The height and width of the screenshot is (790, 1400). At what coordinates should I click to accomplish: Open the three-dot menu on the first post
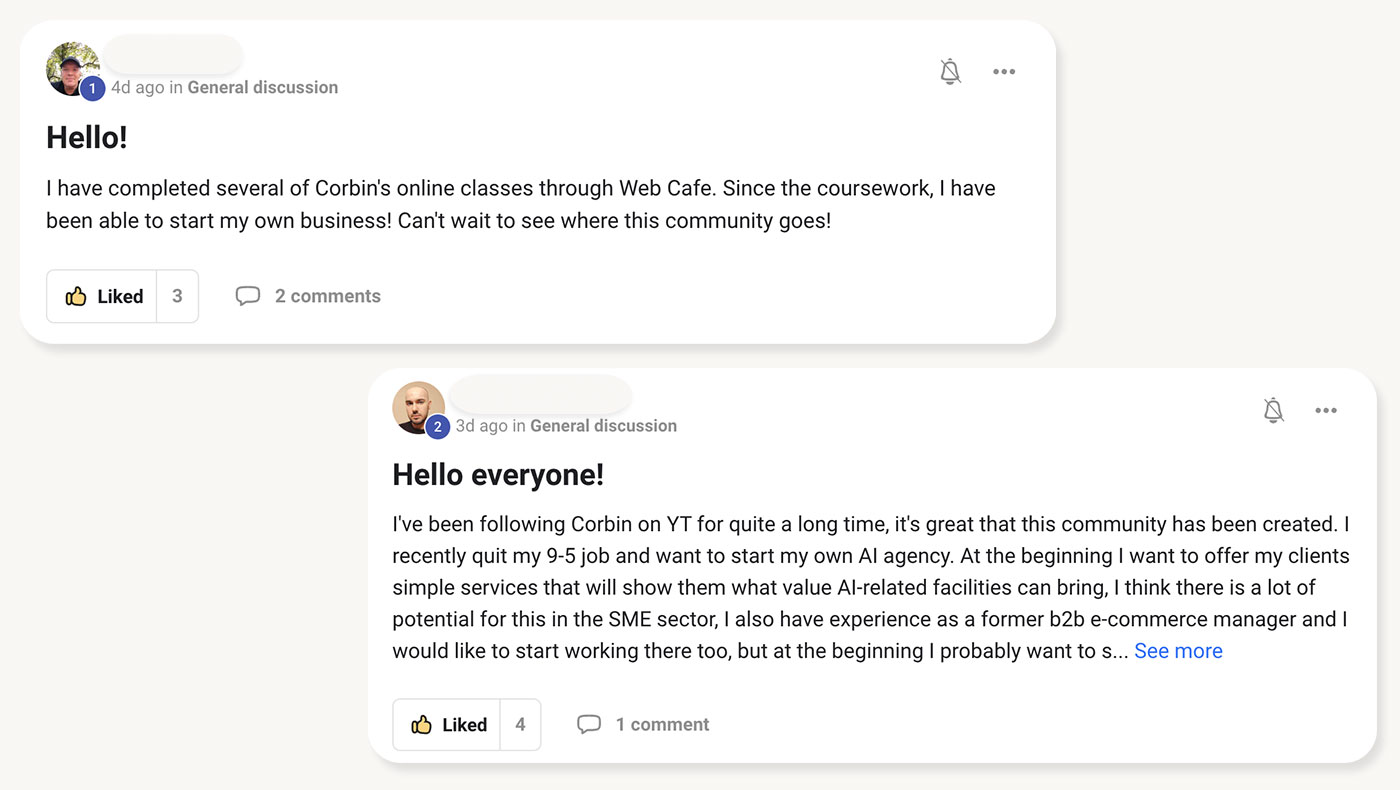point(1004,71)
